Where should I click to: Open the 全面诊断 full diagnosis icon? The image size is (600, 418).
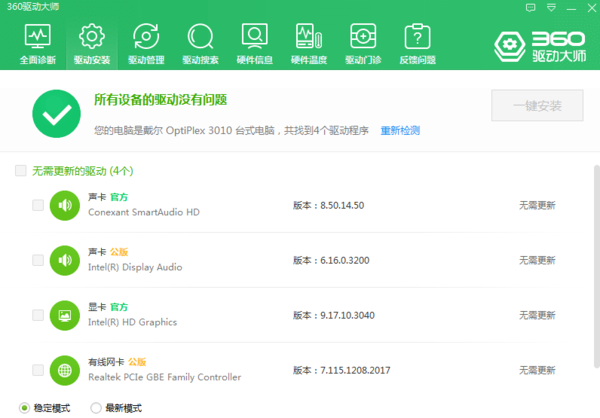pos(37,43)
